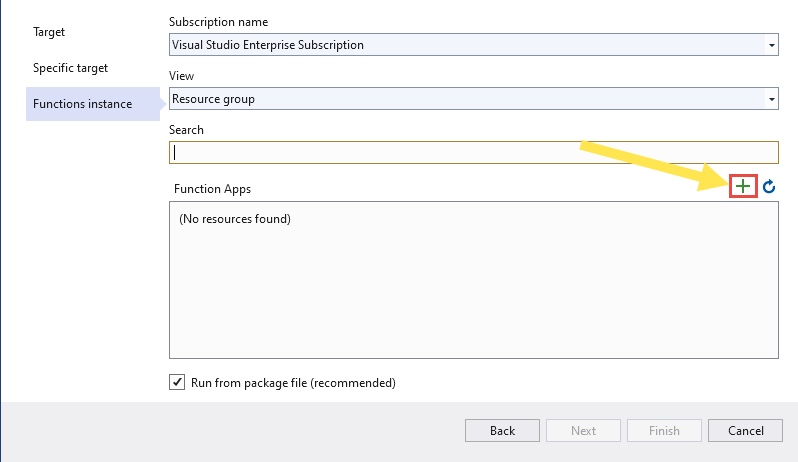Switch to the Specific target step
The height and width of the screenshot is (462, 798).
coord(70,68)
